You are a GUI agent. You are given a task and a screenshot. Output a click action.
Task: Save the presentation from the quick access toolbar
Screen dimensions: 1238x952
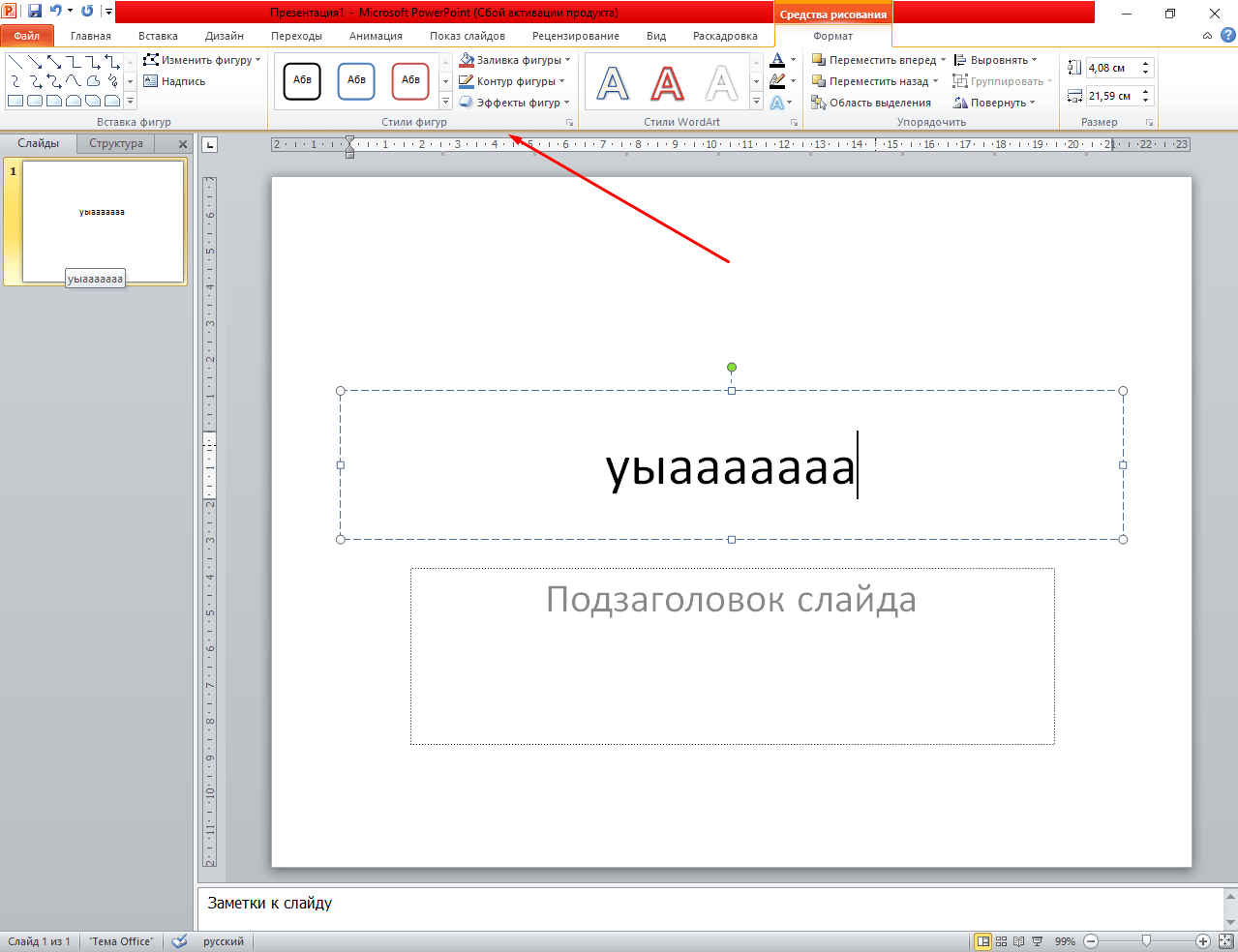point(35,12)
